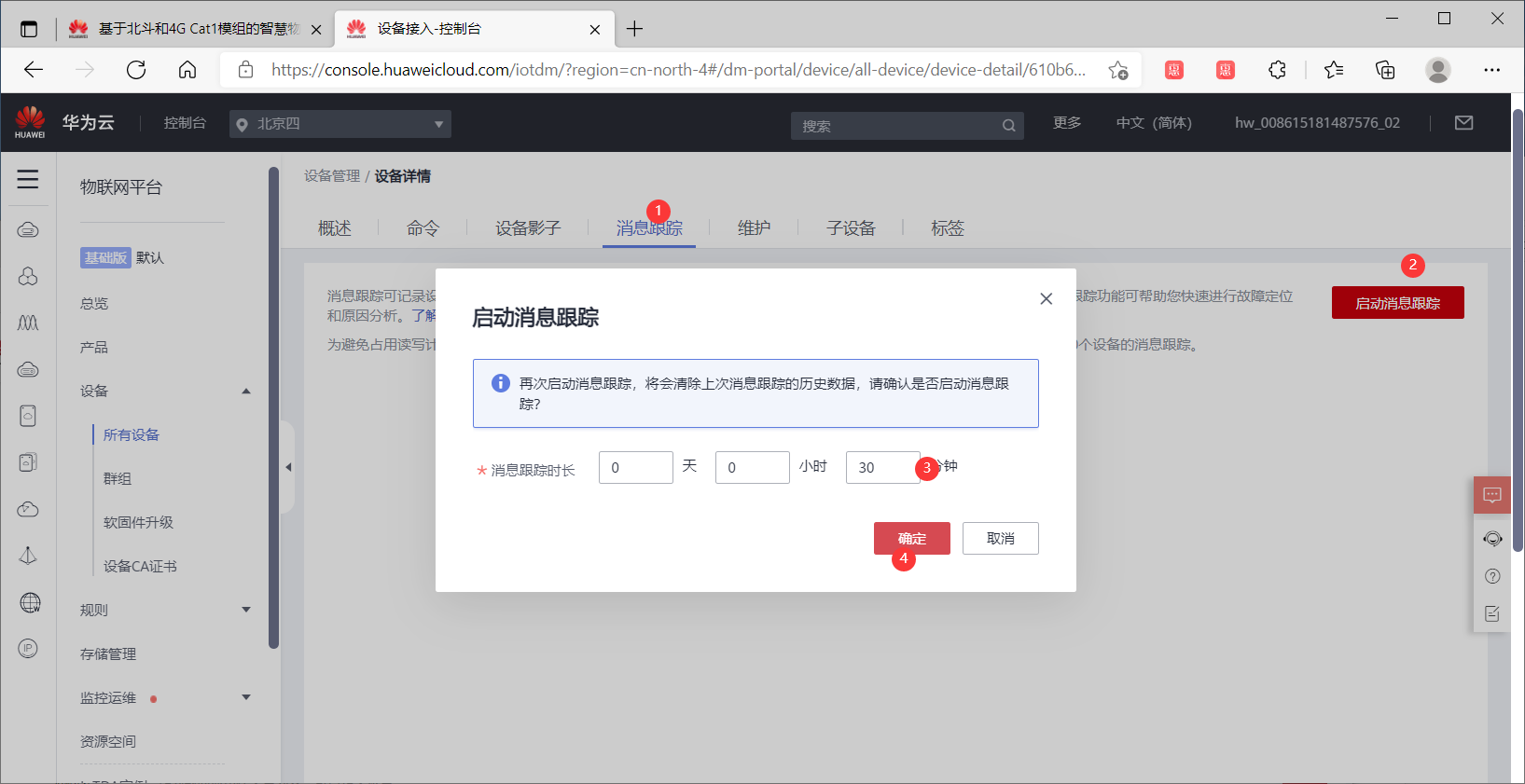
Task: Collapse the sidebar with the left-arrow handle
Action: (x=288, y=467)
